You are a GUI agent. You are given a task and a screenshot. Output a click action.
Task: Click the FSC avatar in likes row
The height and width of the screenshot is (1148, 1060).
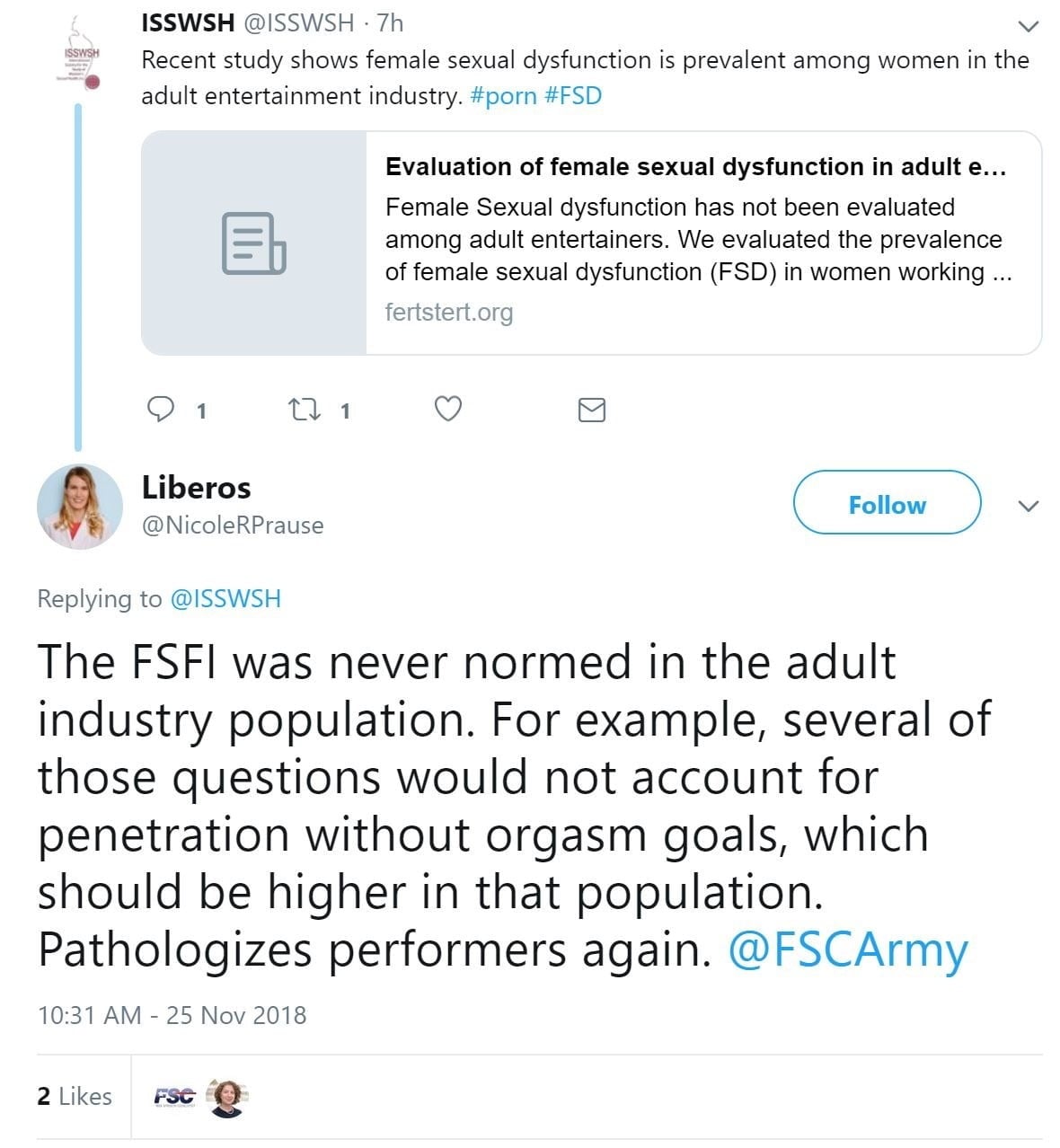[x=174, y=1096]
